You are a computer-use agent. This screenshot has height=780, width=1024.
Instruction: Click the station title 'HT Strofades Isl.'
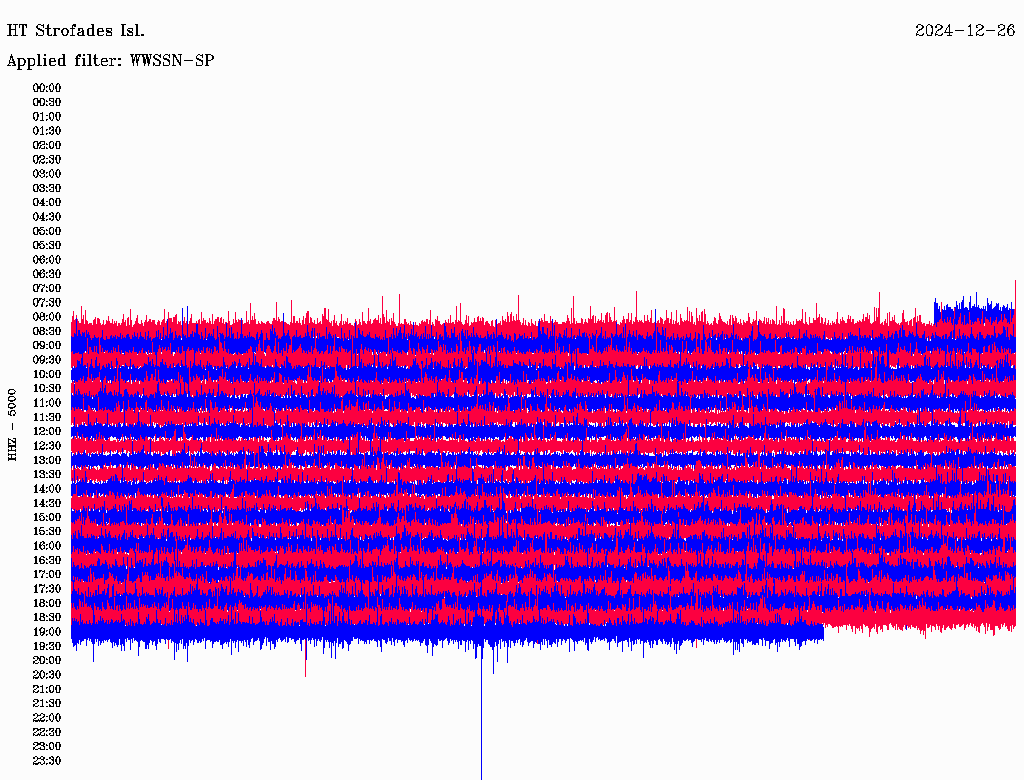tap(76, 31)
